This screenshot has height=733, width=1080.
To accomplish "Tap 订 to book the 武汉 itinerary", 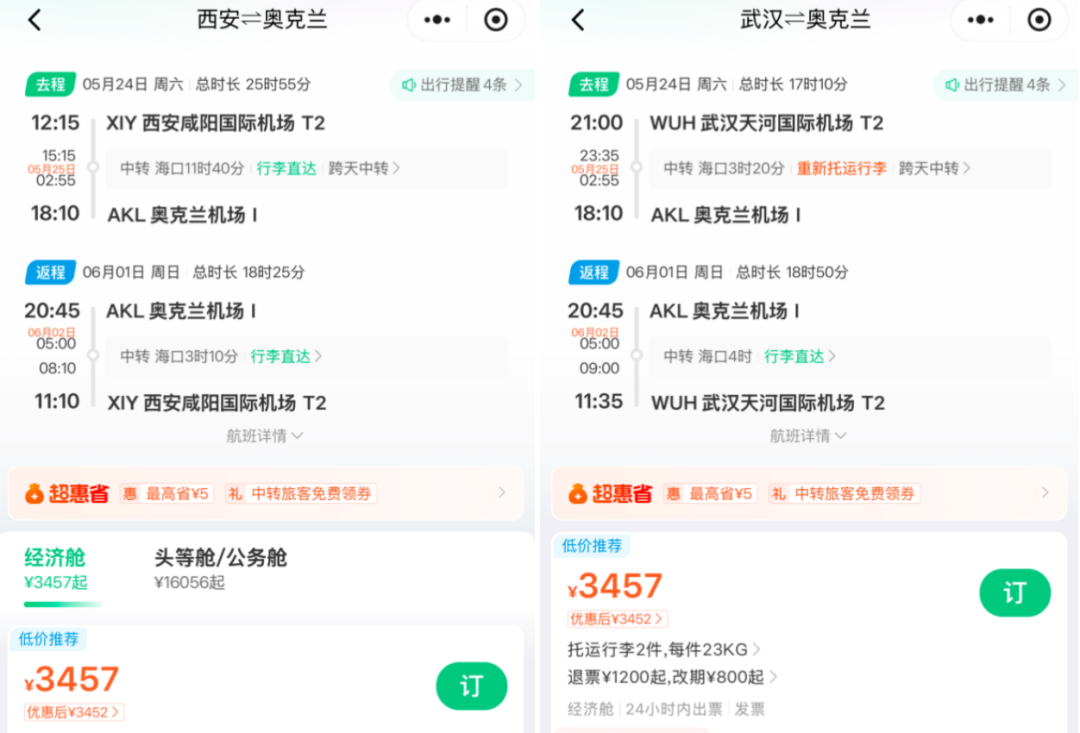I will (x=1015, y=592).
